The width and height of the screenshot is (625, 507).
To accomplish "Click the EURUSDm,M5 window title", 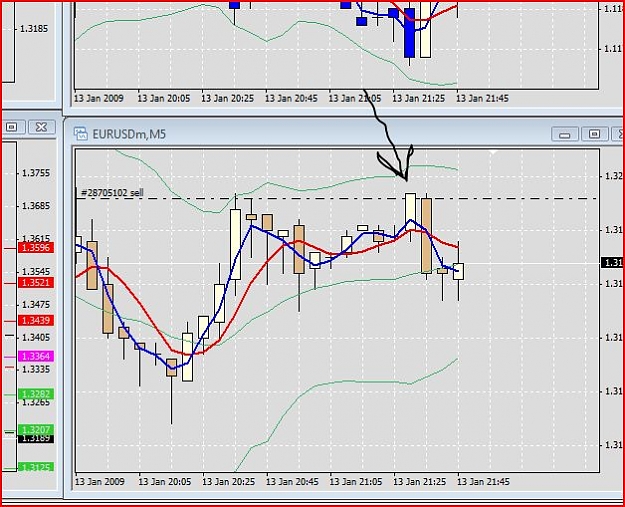I will pos(129,134).
